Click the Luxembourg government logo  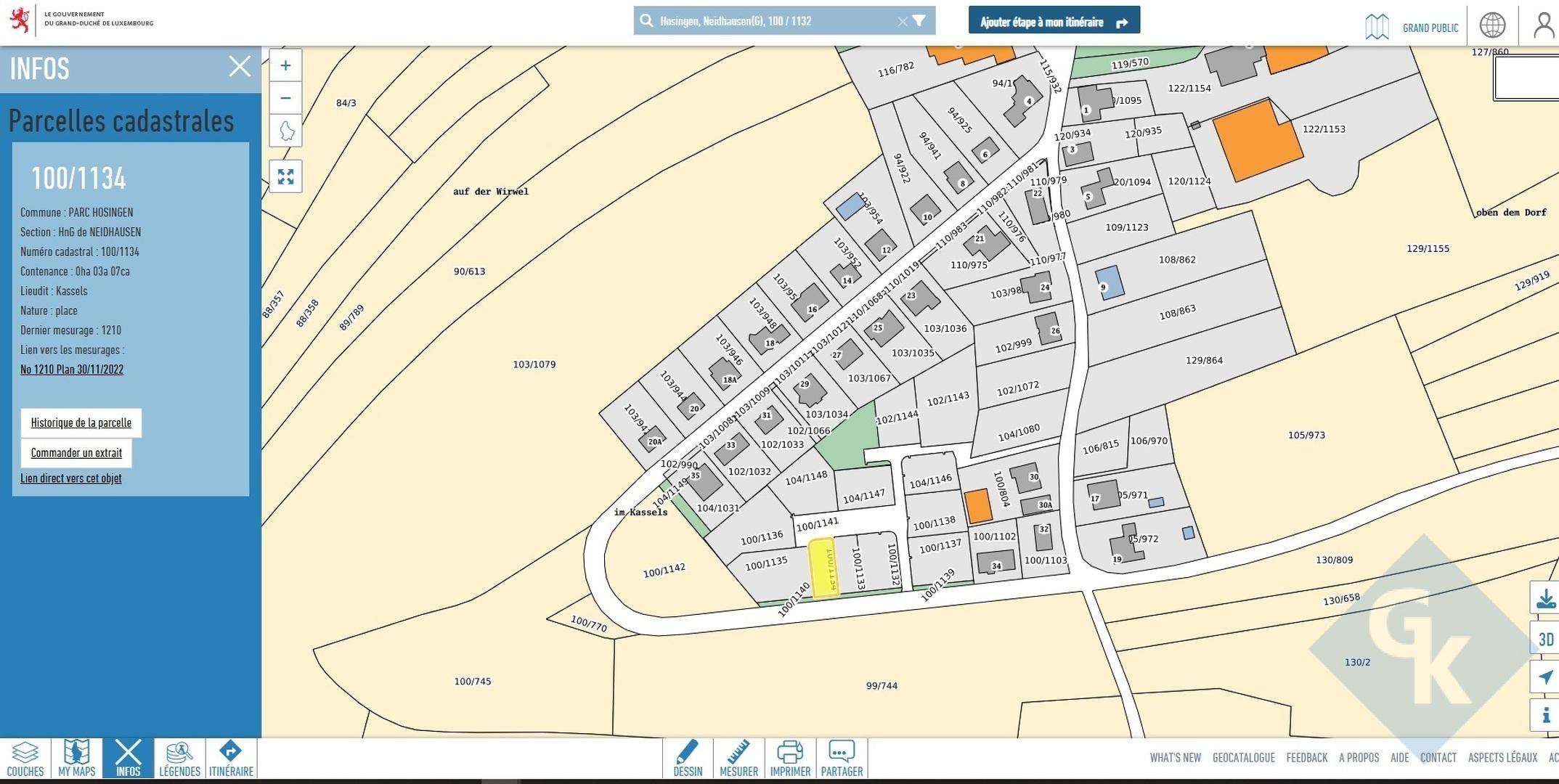click(81, 20)
